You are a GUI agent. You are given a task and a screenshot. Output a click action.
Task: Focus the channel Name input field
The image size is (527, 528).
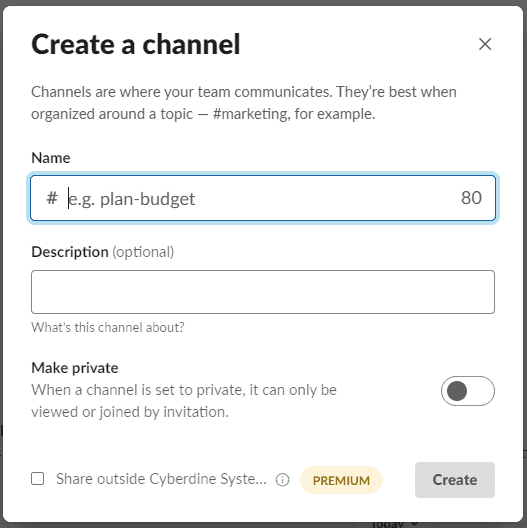click(263, 198)
